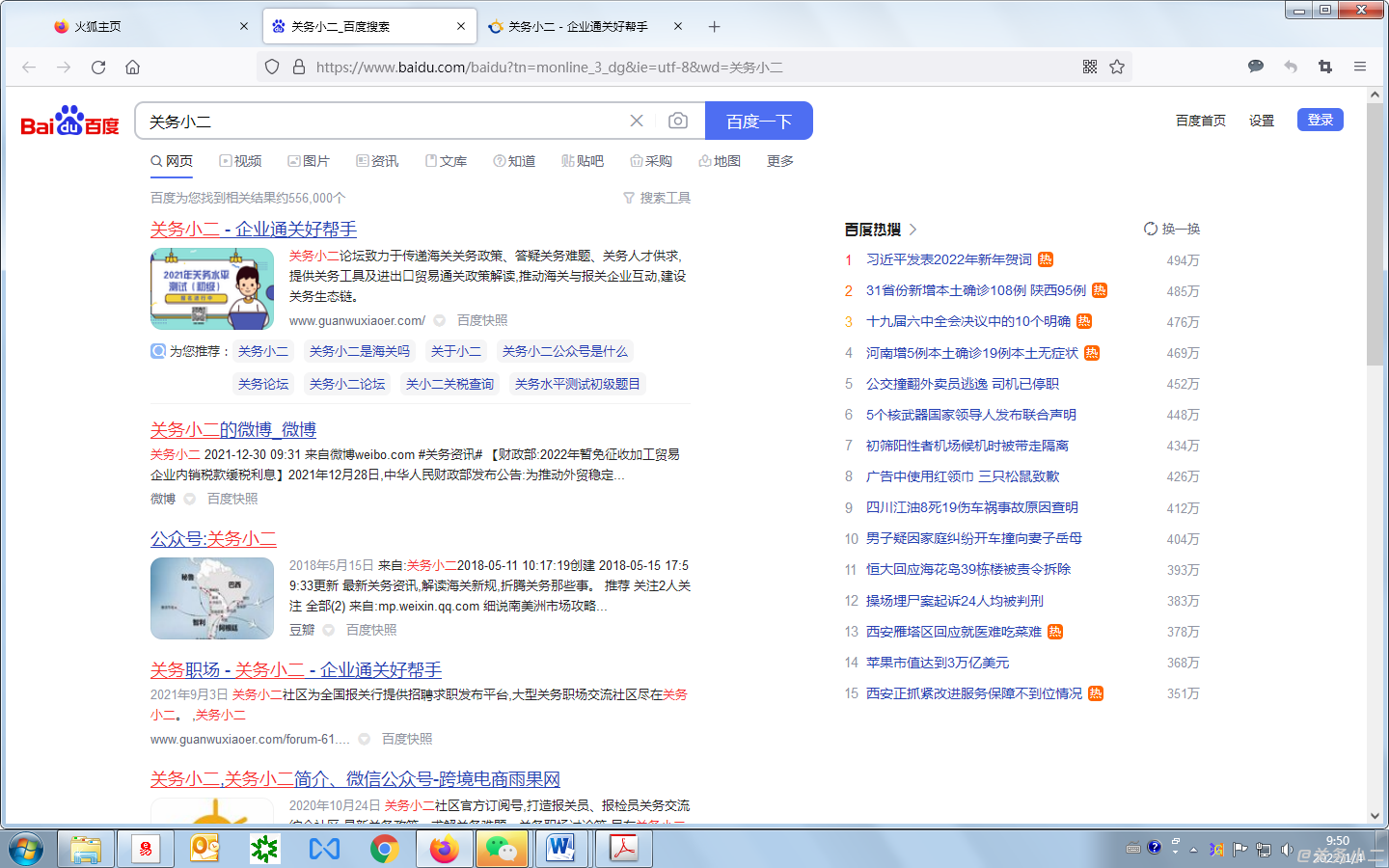The height and width of the screenshot is (868, 1389).
Task: Expand 百度热搜 chevron
Action: click(912, 230)
